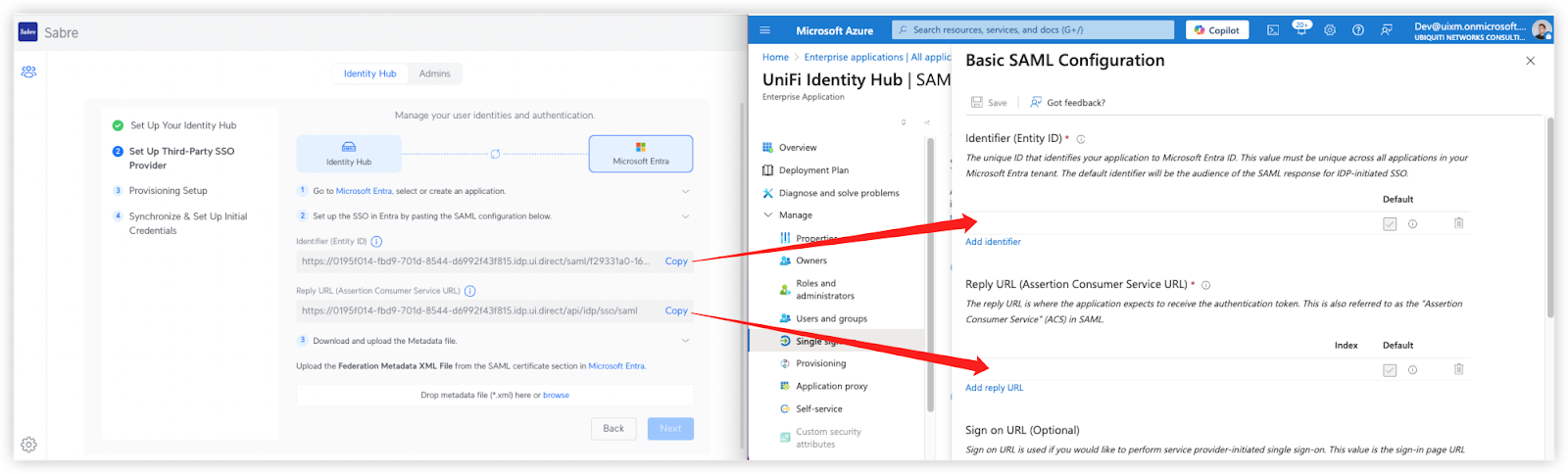Delete the identifier row with trash icon

pyautogui.click(x=1458, y=223)
